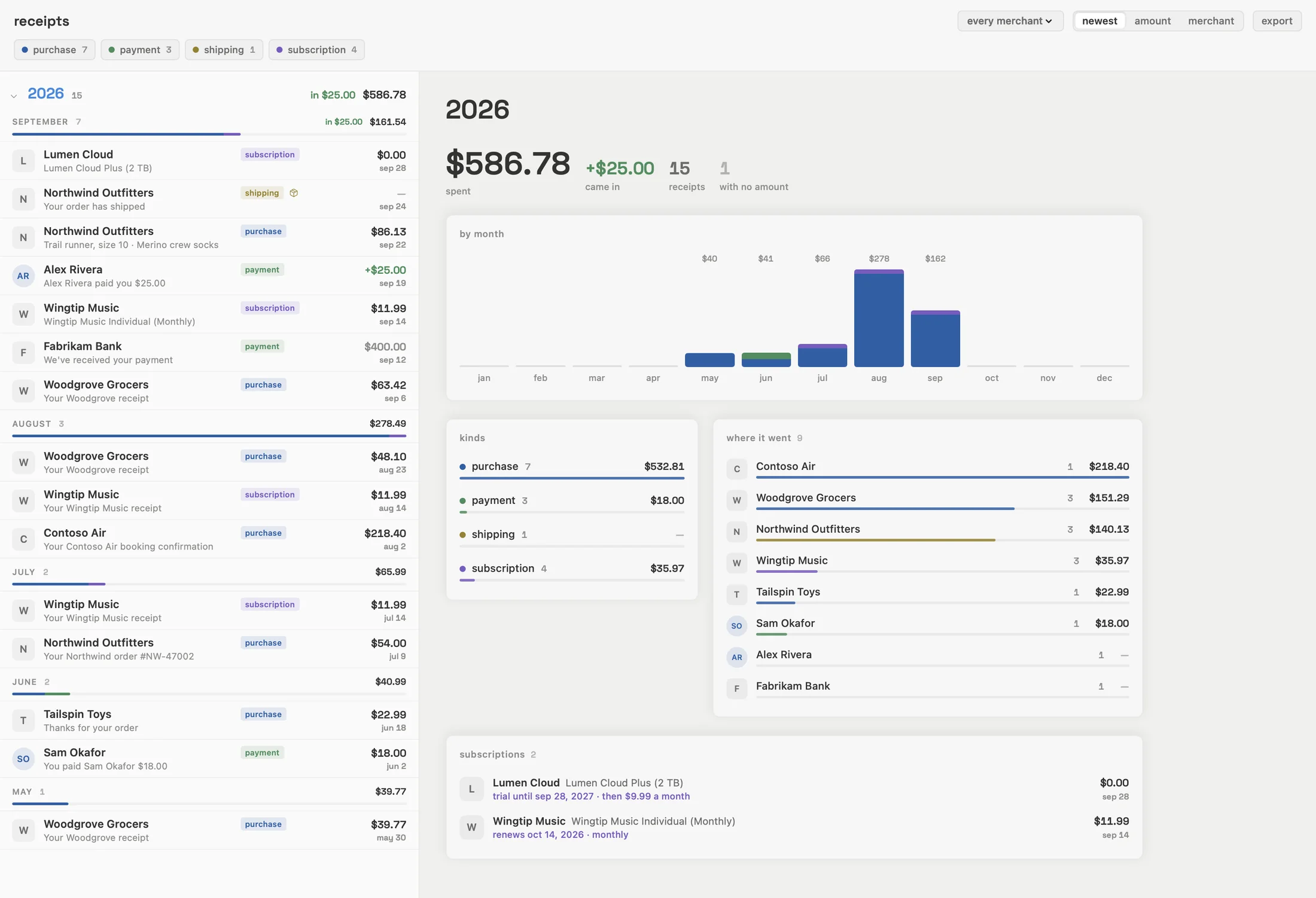Image resolution: width=1316 pixels, height=898 pixels.
Task: Click the Wingtip Music row under where it went
Action: (x=927, y=563)
